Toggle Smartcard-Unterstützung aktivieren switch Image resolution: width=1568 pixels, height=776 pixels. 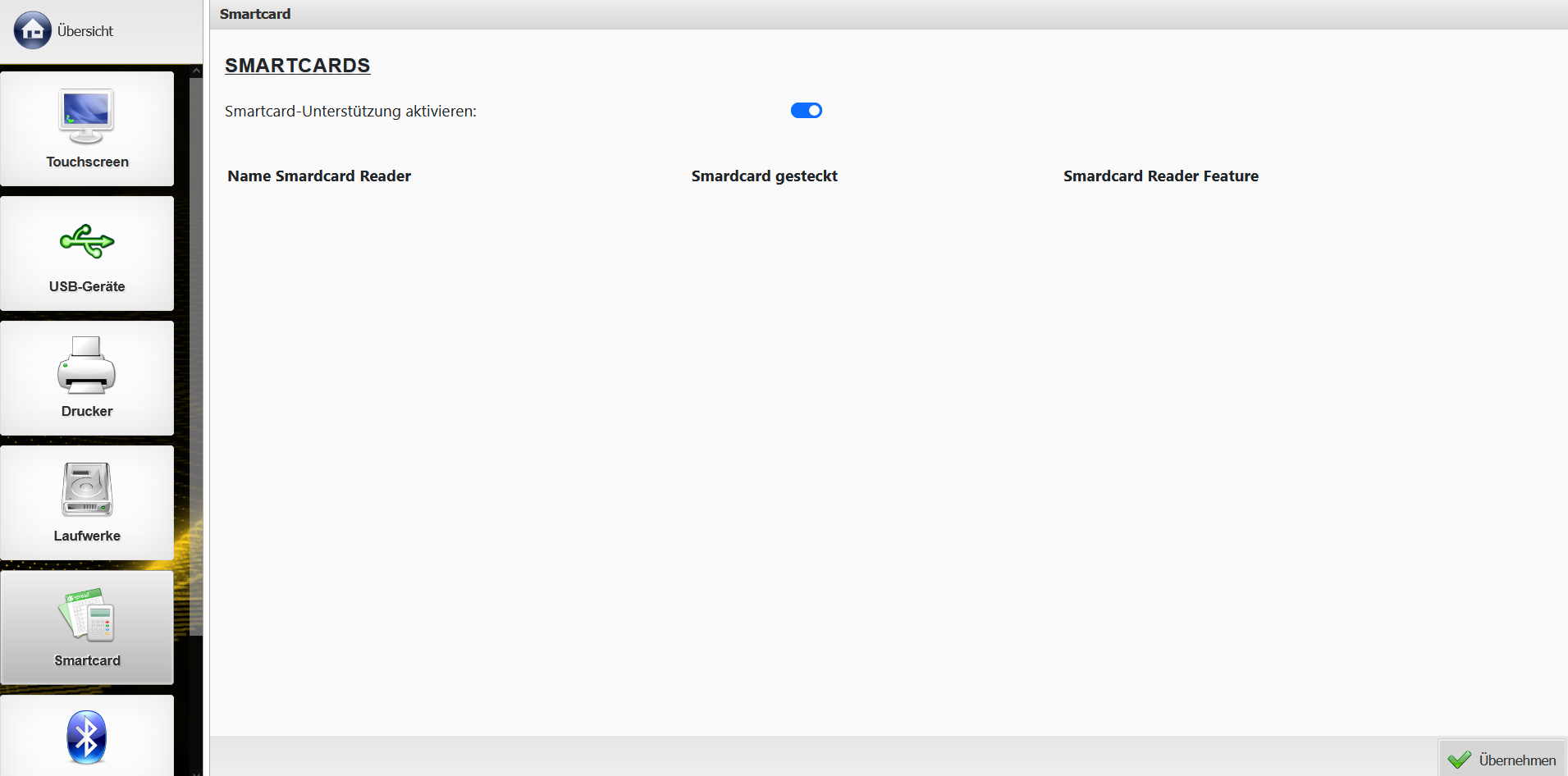click(x=807, y=111)
